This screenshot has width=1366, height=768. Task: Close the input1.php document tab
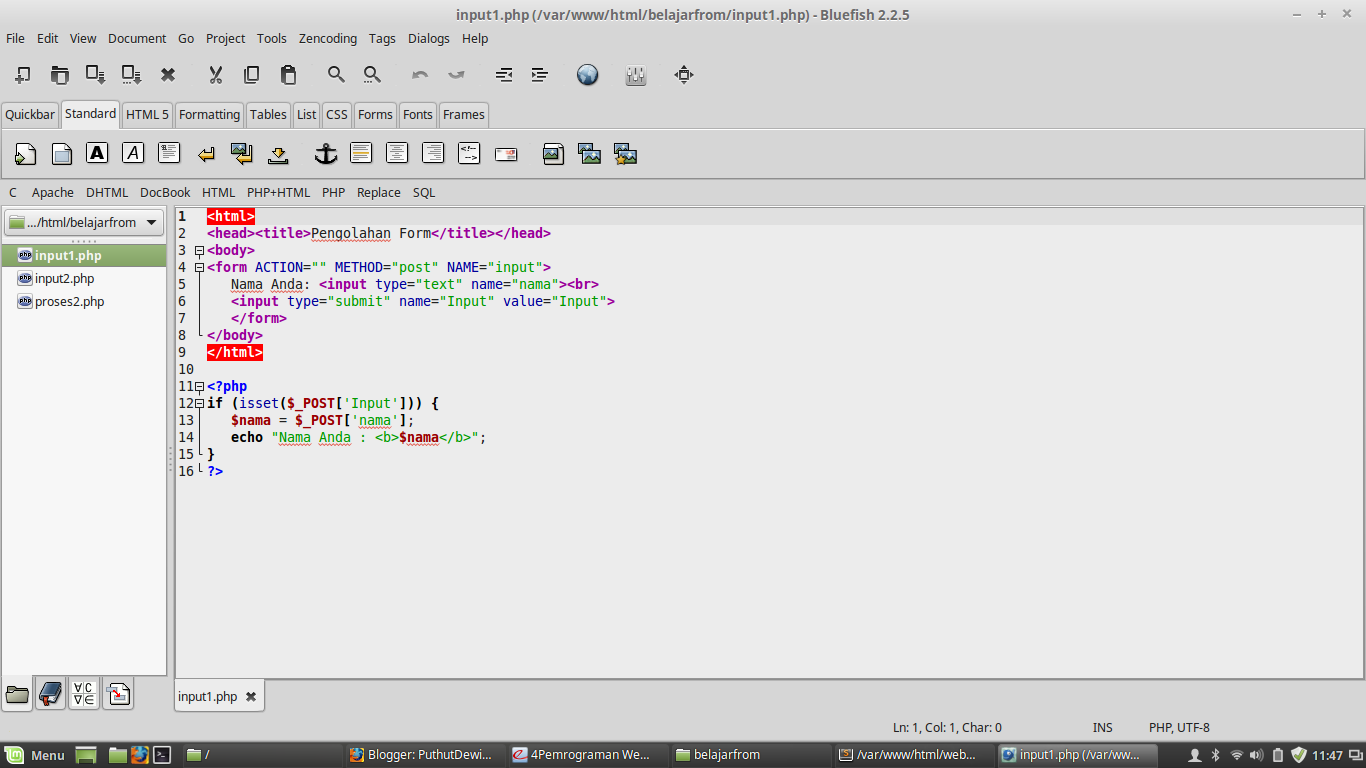251,696
